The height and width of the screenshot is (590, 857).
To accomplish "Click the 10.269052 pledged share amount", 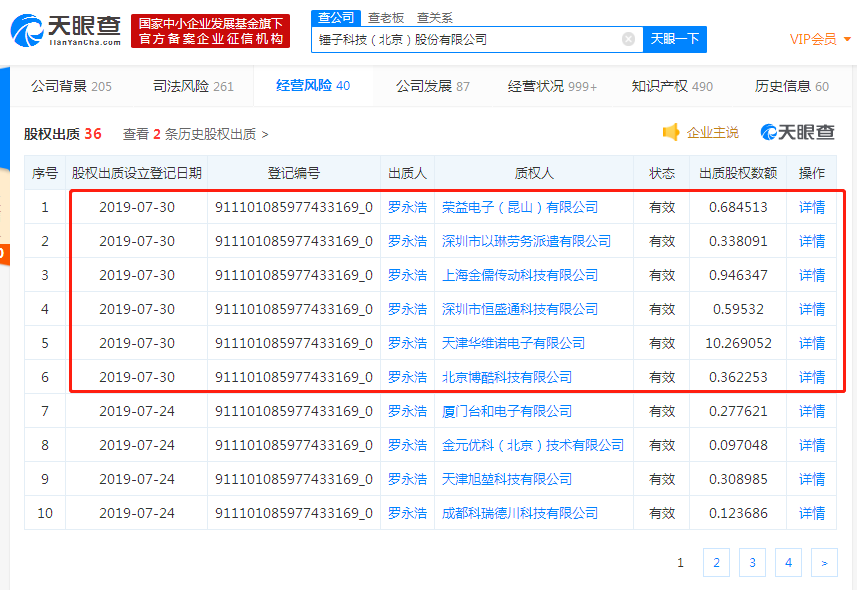I will tap(738, 343).
